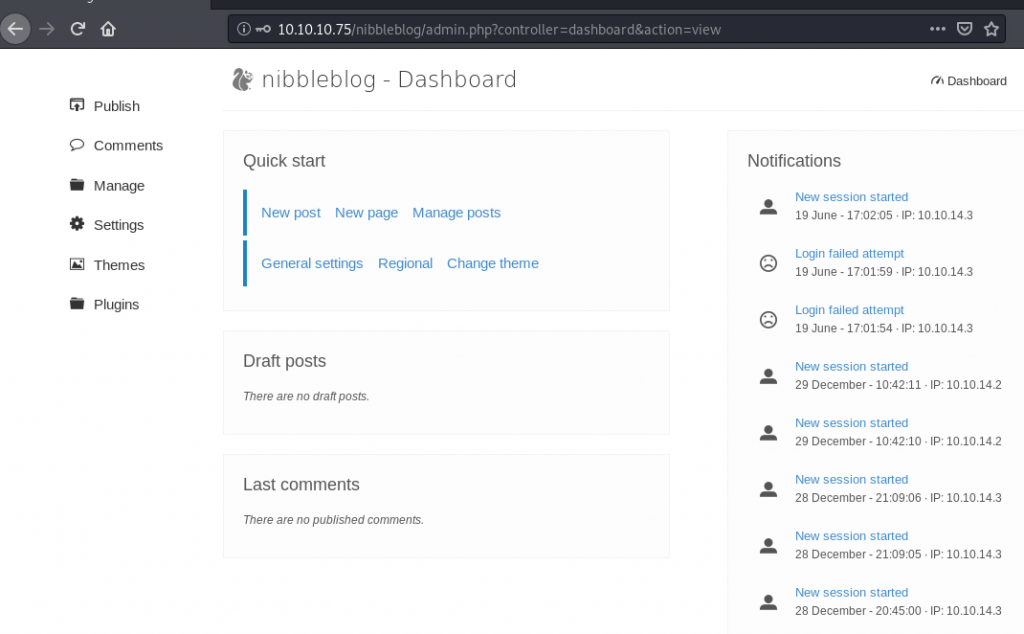Click the Comments speech bubble icon
1024x634 pixels.
pyautogui.click(x=77, y=144)
